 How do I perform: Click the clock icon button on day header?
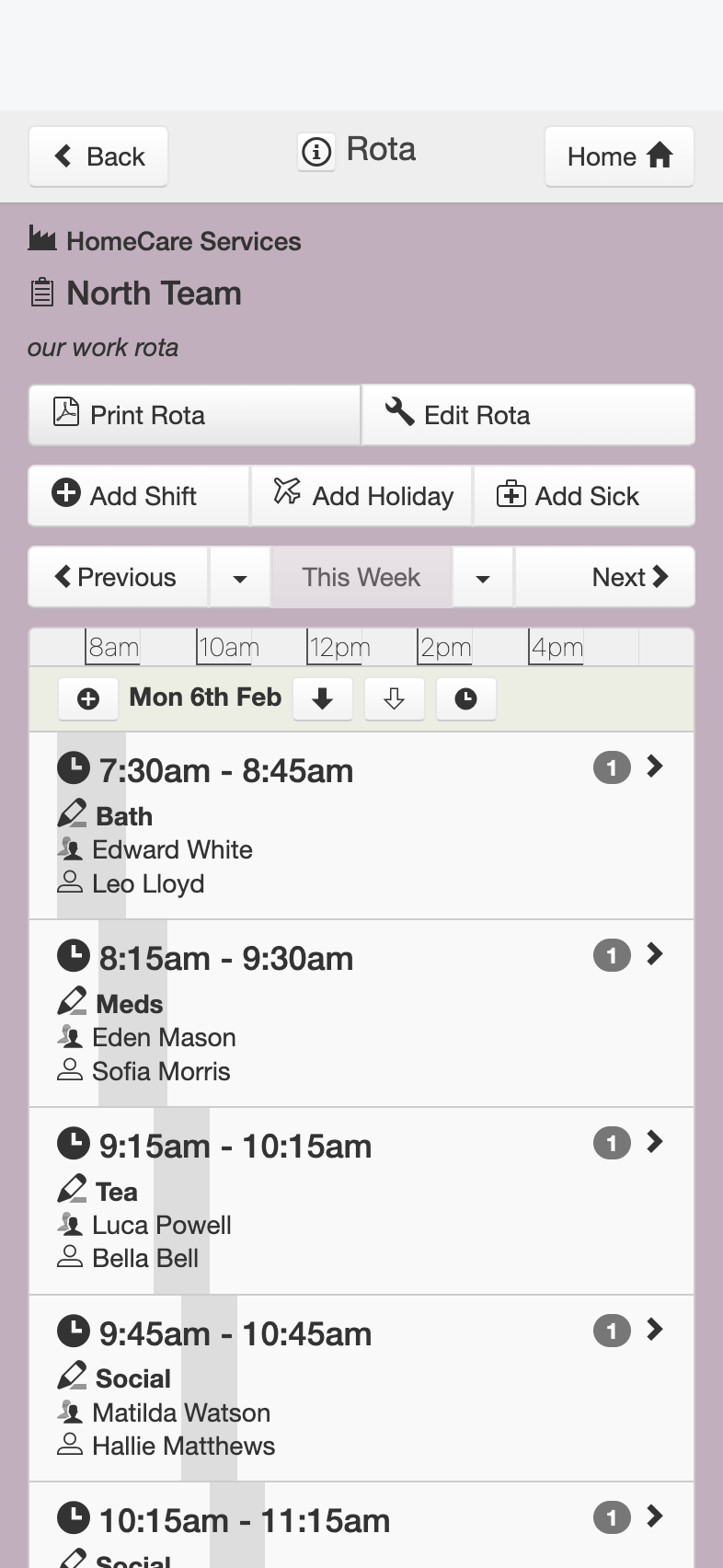[465, 699]
